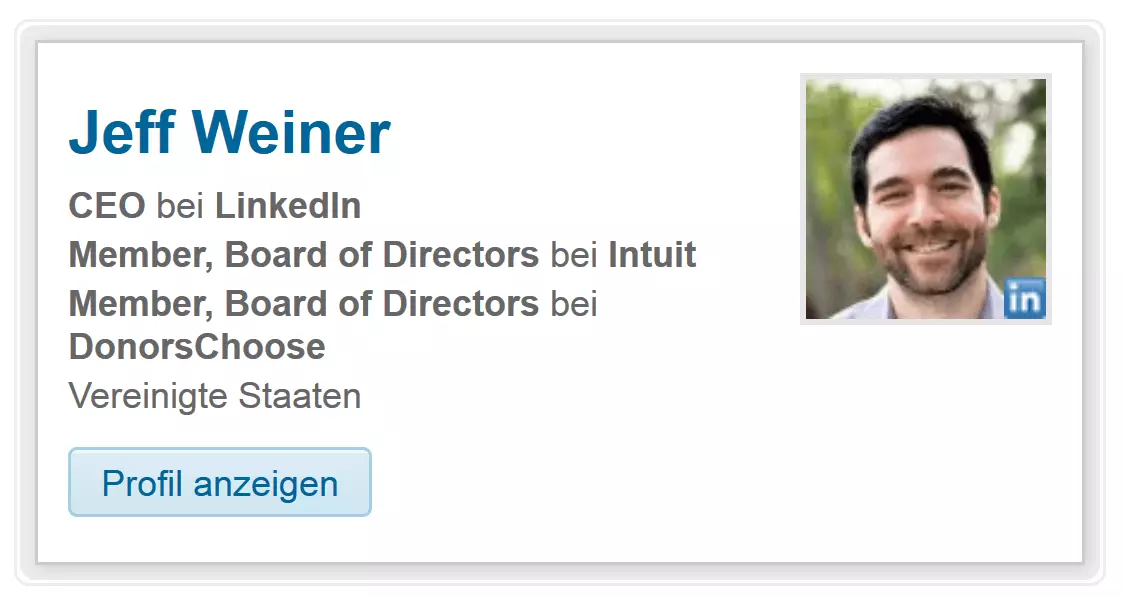Click the "Intuit" company name
The width and height of the screenshot is (1123, 597).
[x=652, y=254]
